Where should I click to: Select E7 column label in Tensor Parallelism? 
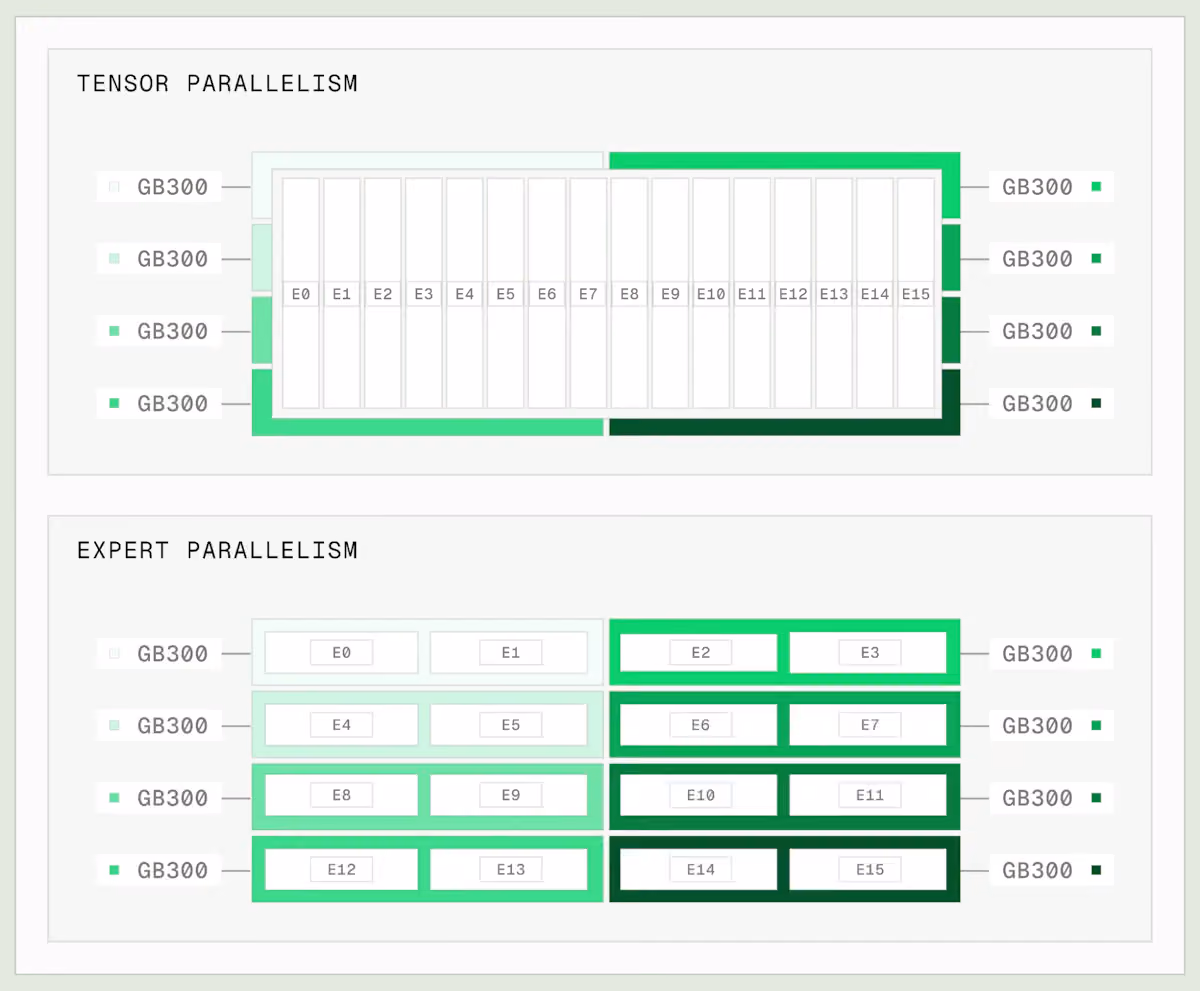click(x=588, y=294)
